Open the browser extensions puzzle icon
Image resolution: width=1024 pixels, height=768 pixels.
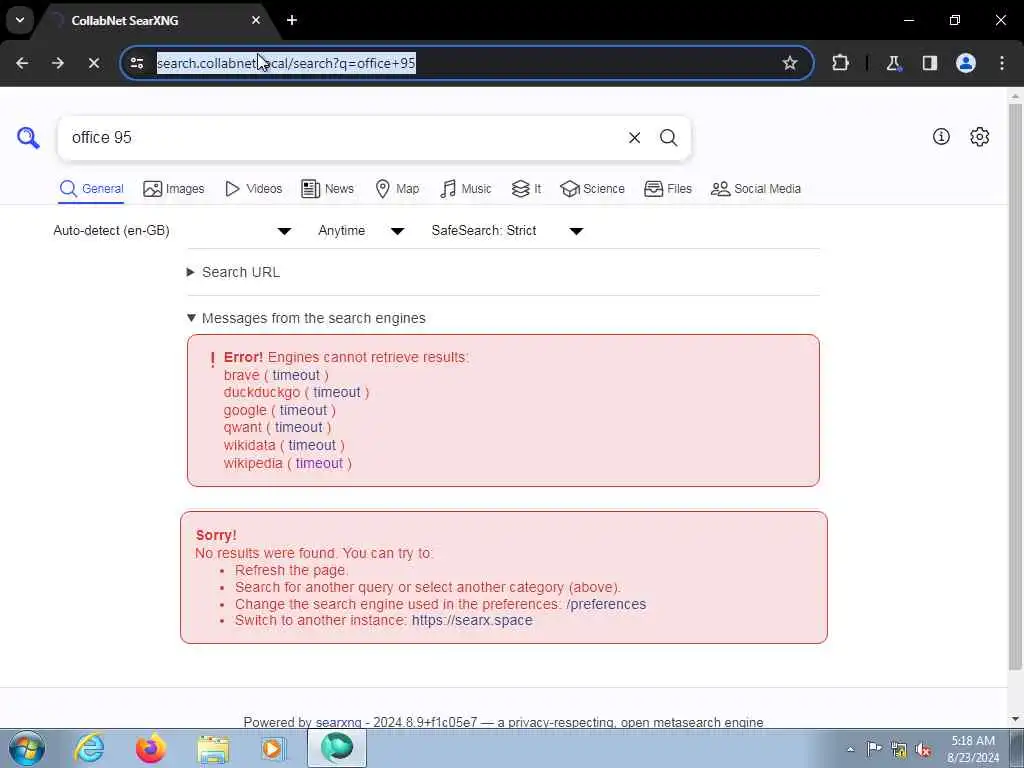(840, 63)
